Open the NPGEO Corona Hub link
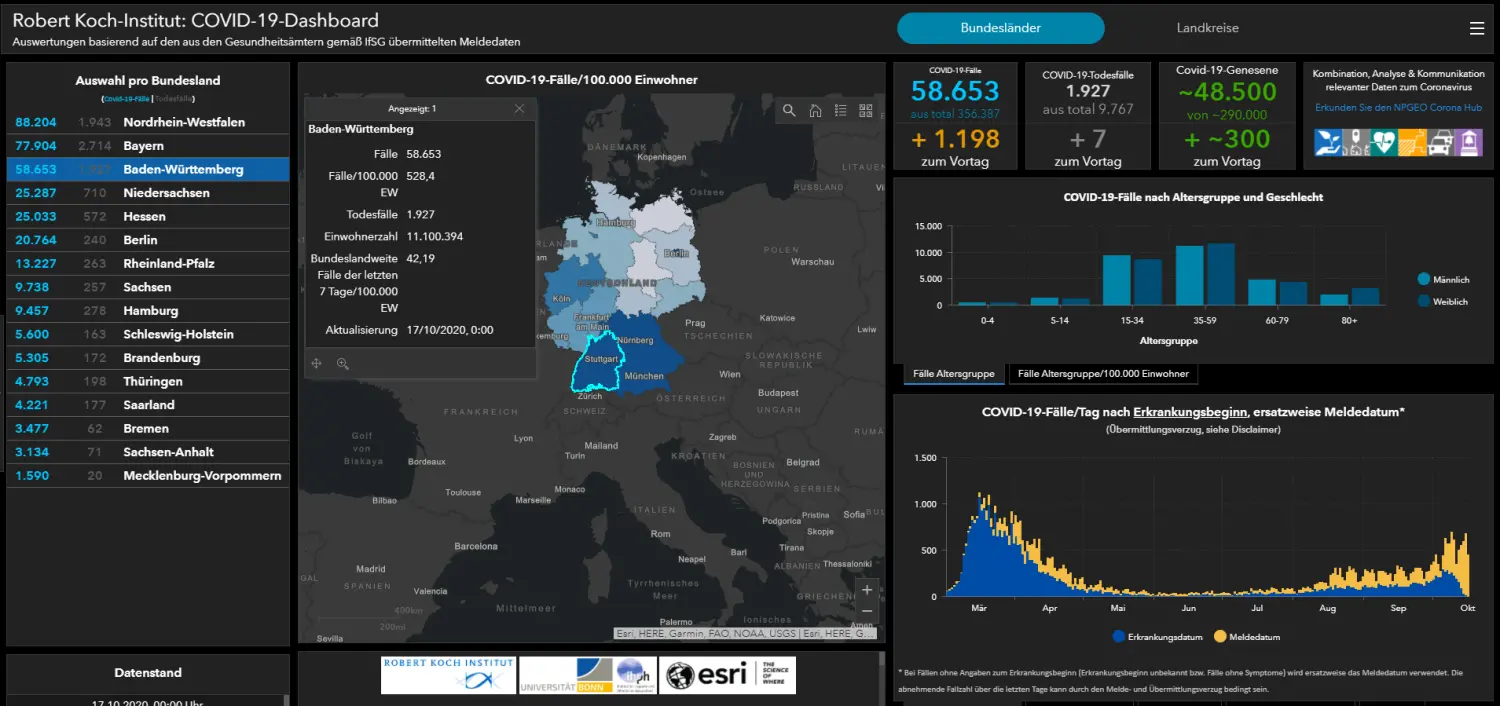 [1398, 107]
